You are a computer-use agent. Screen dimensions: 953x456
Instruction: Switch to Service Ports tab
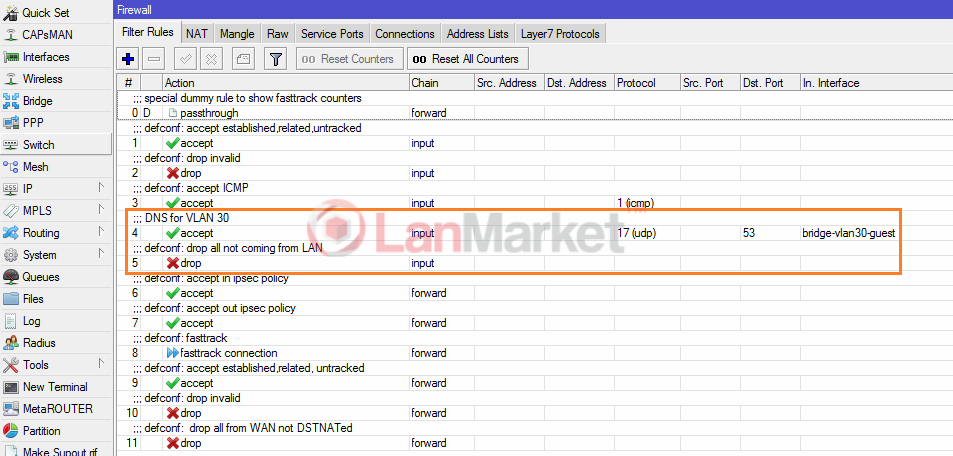(x=332, y=34)
